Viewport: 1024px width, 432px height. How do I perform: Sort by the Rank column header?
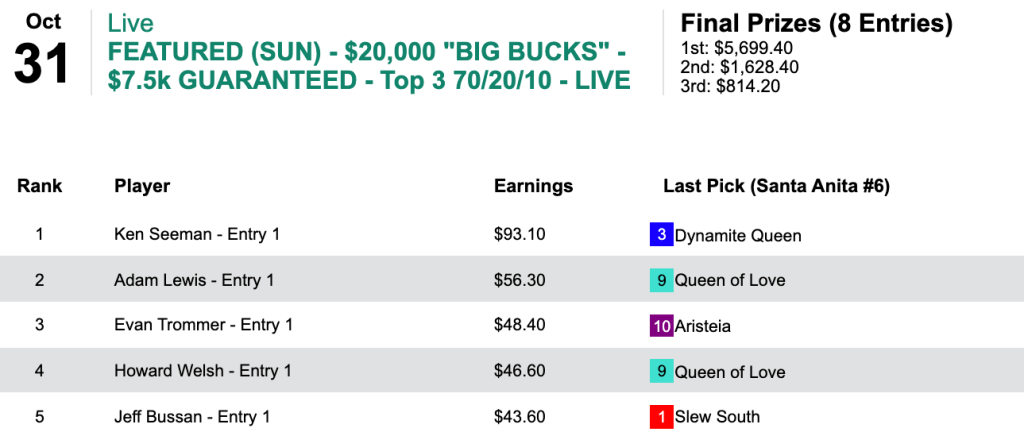[40, 186]
